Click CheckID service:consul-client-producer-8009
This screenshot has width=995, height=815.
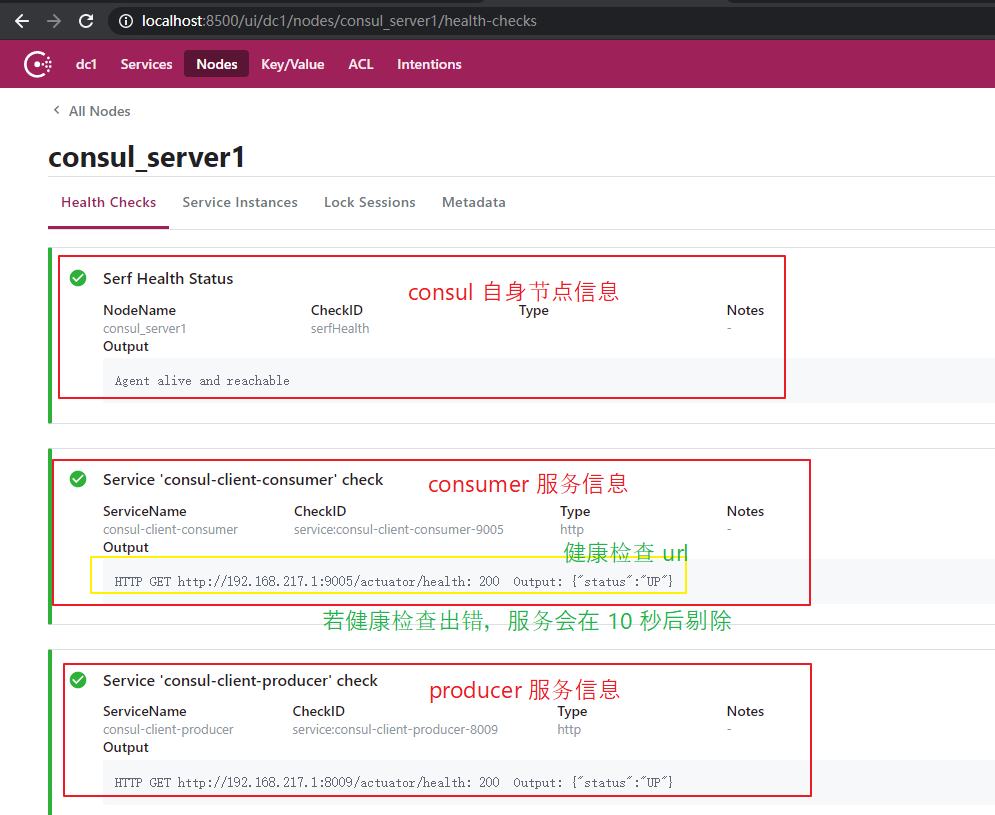(395, 730)
